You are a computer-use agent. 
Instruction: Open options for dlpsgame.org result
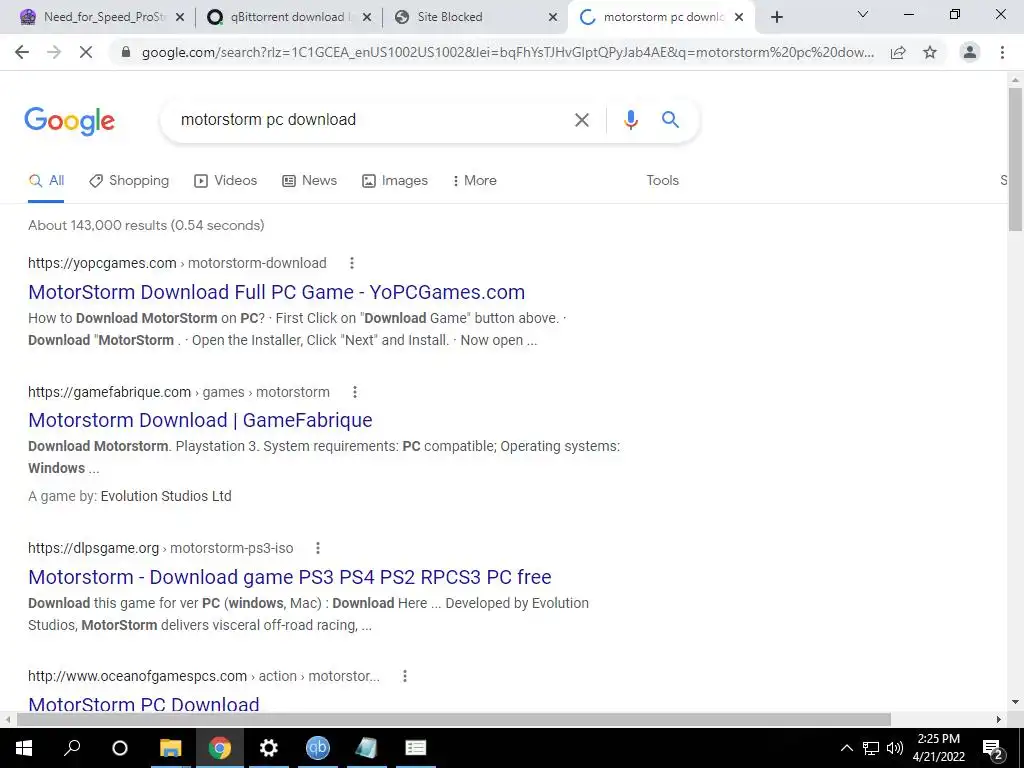click(317, 548)
